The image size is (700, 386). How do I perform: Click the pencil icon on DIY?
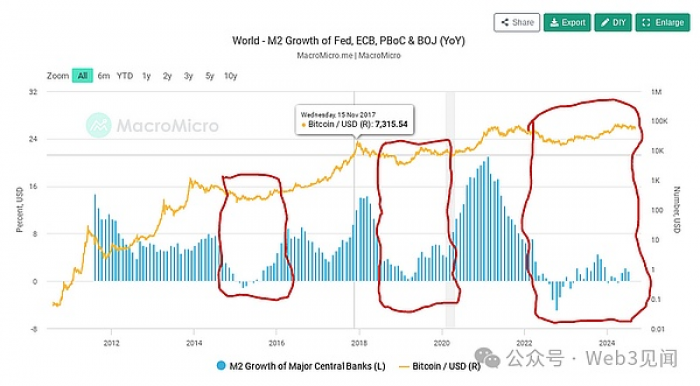[605, 22]
